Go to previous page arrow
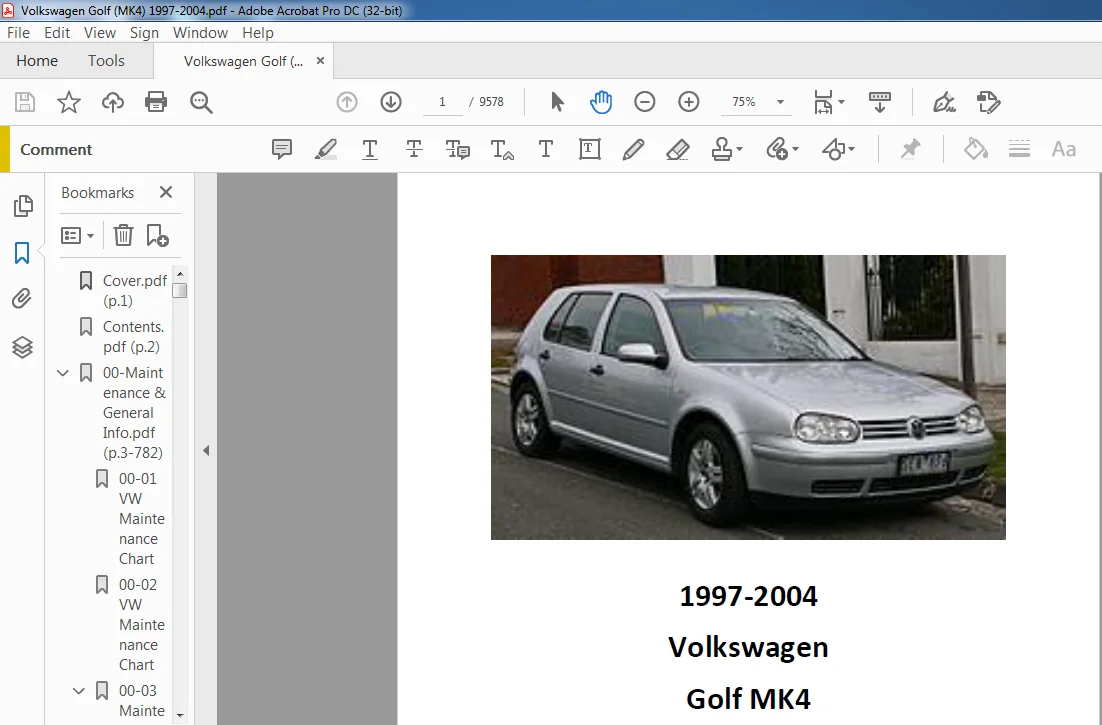Image resolution: width=1102 pixels, height=725 pixels. (x=346, y=103)
